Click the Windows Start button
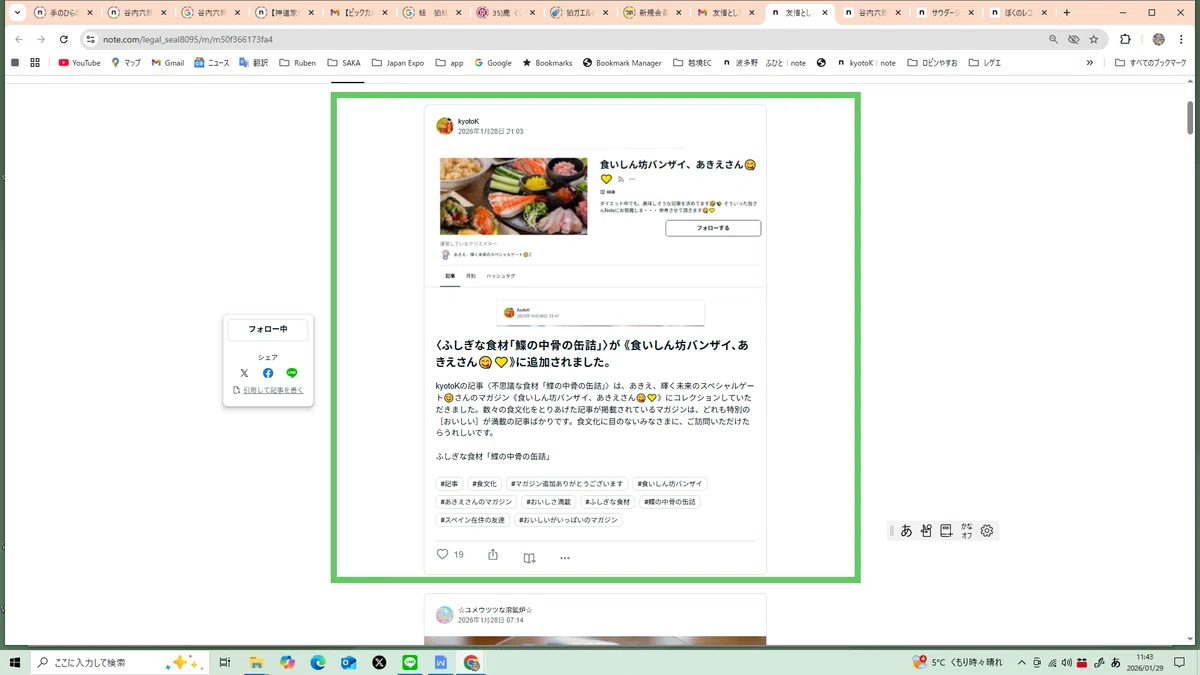1200x675 pixels. click(x=15, y=662)
